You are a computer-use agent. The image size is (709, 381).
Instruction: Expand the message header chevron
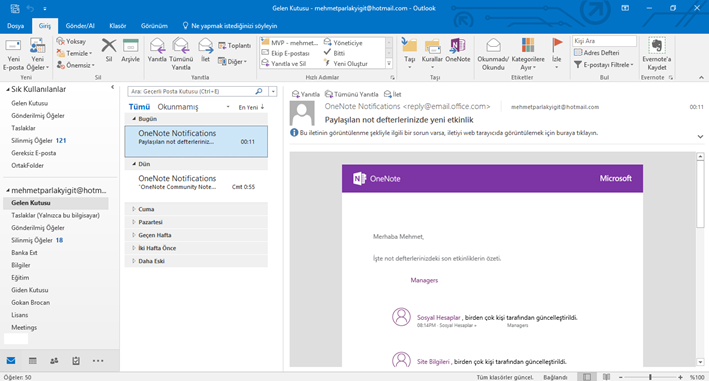700,136
